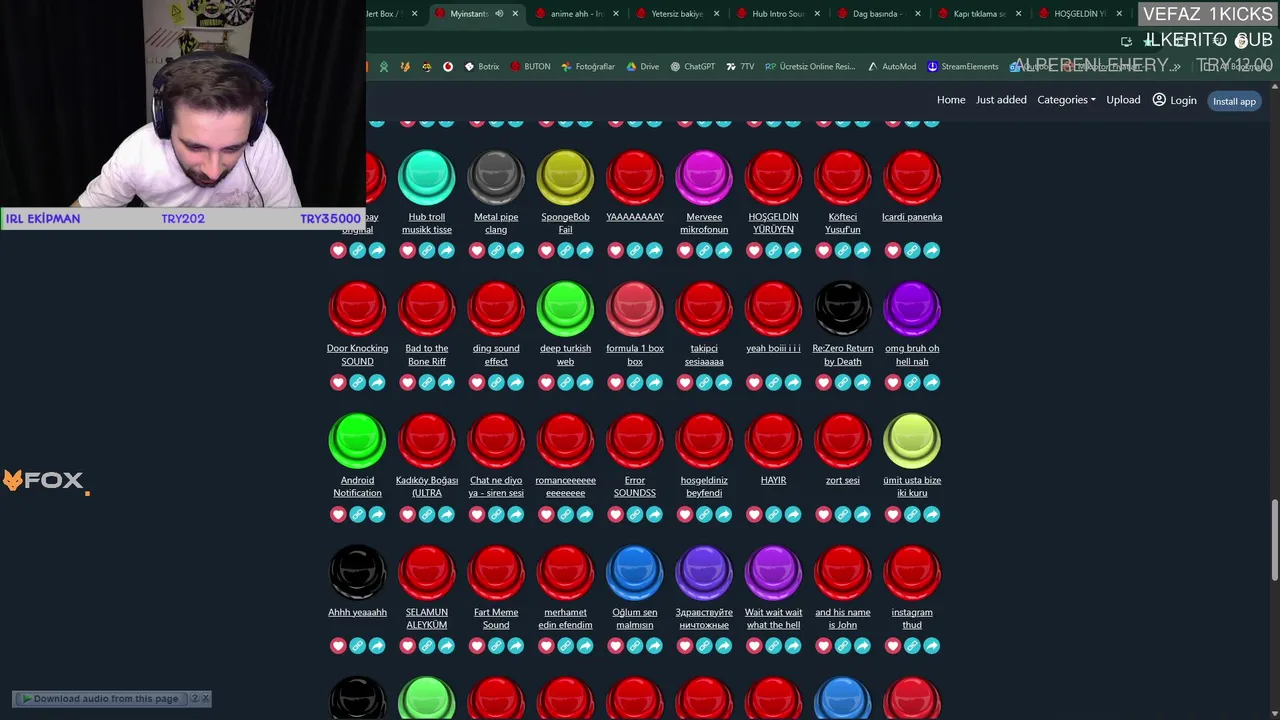Favorite the romanceeeeee sound
The height and width of the screenshot is (720, 1280).
pos(546,515)
